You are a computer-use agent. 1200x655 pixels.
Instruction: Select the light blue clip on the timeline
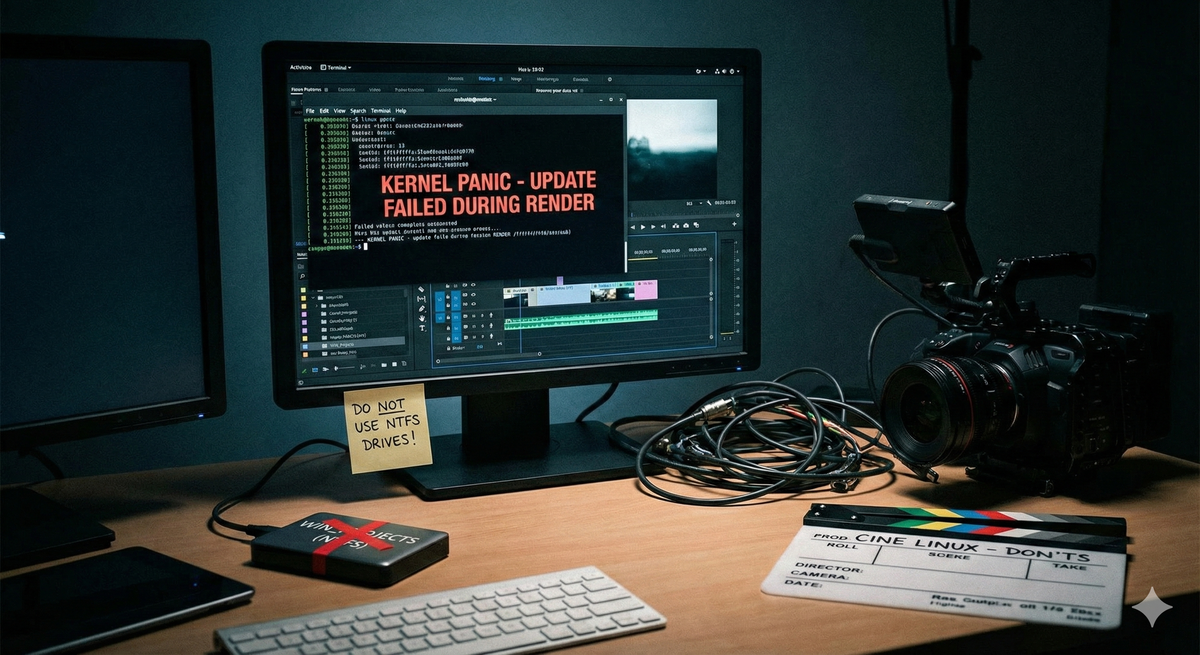tap(564, 295)
